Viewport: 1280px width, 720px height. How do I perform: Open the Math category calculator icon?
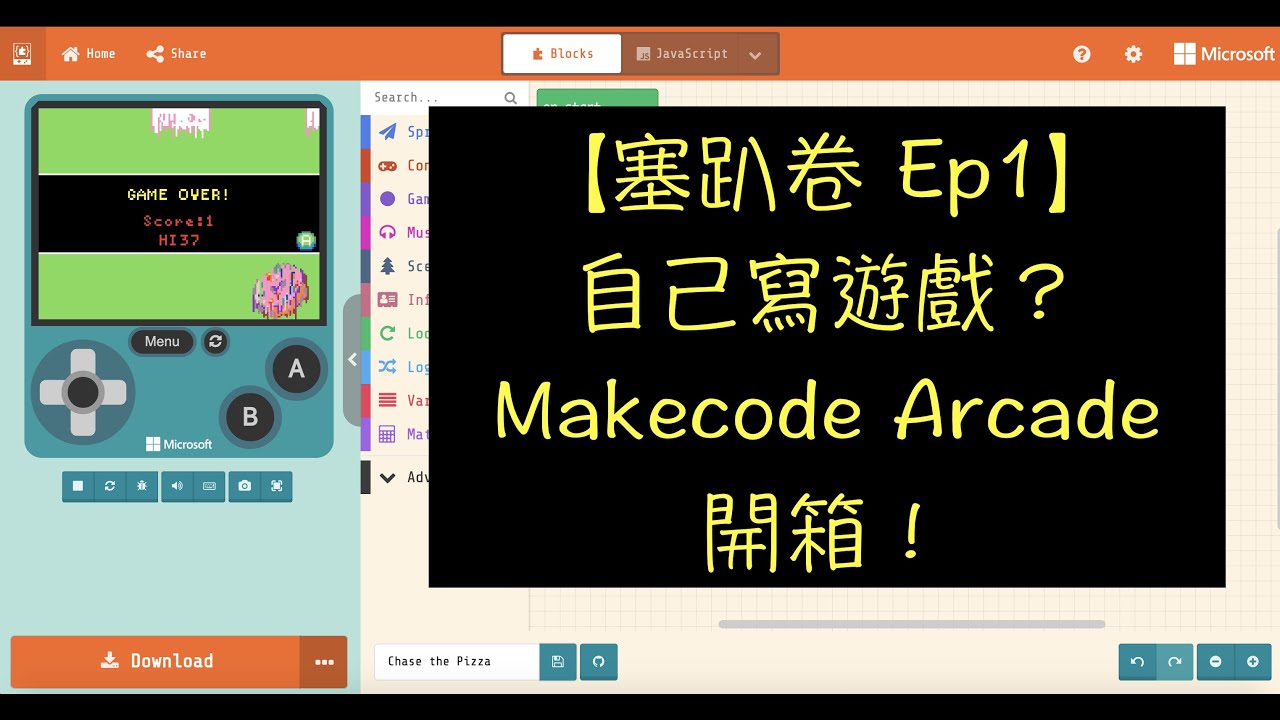click(x=388, y=434)
